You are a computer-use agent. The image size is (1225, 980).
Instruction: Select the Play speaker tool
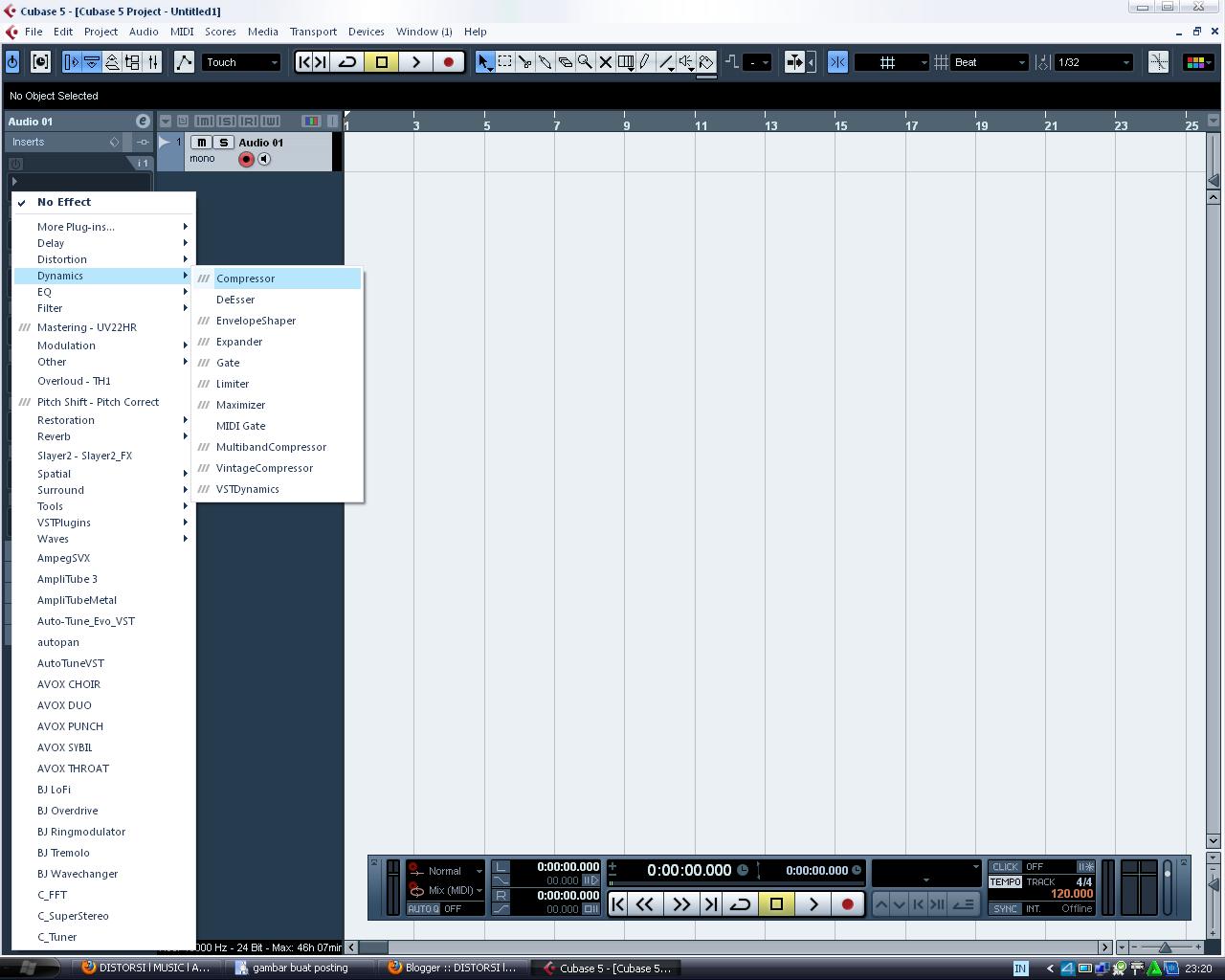pos(686,62)
